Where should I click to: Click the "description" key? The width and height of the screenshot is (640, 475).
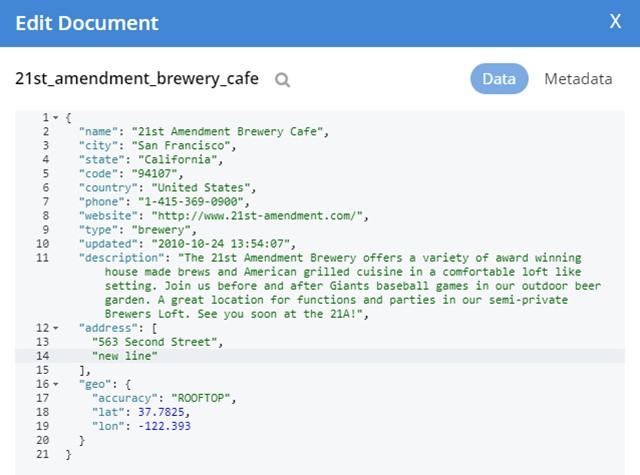[122, 258]
